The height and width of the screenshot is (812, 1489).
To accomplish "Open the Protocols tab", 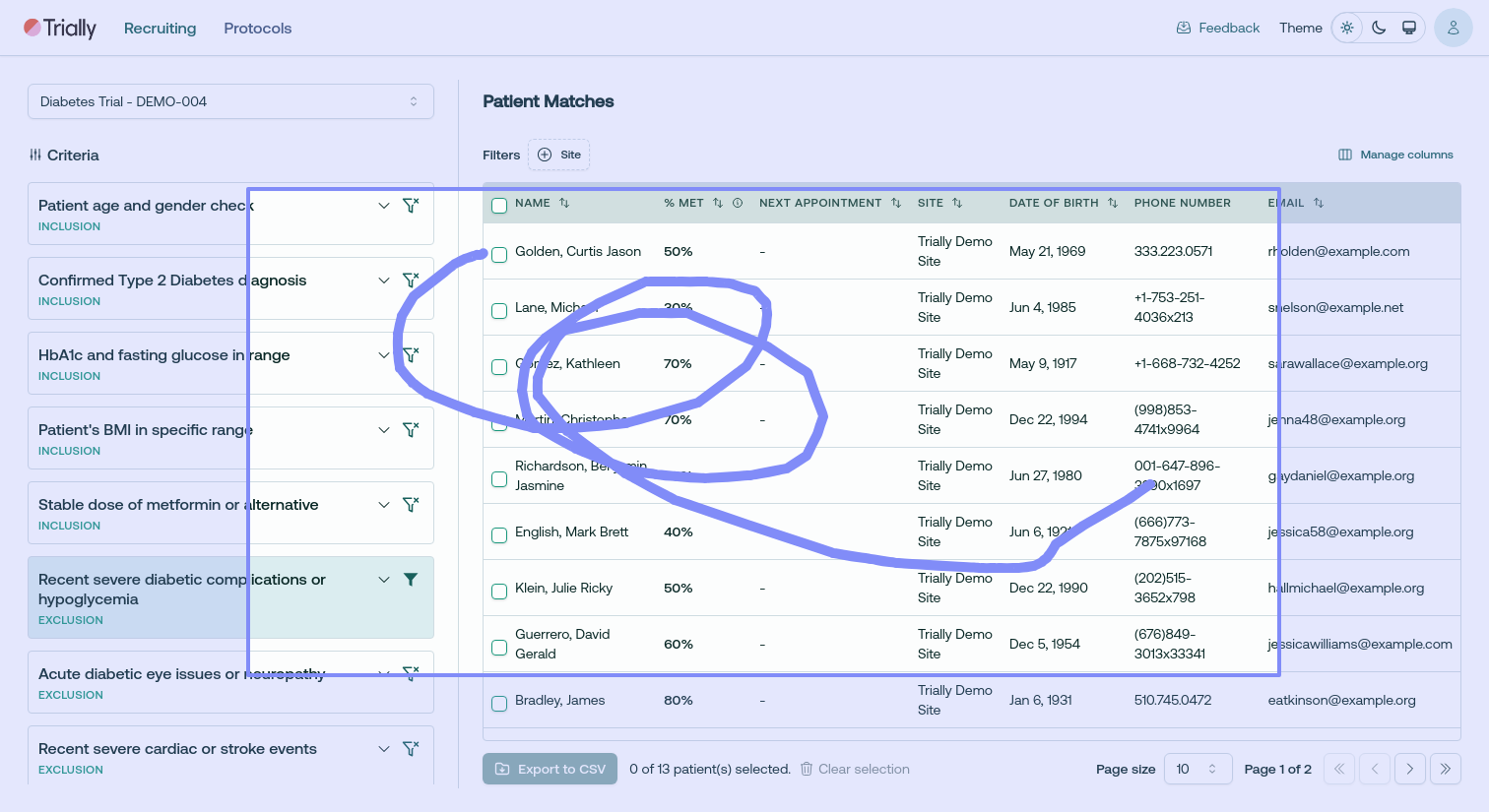I will point(258,28).
